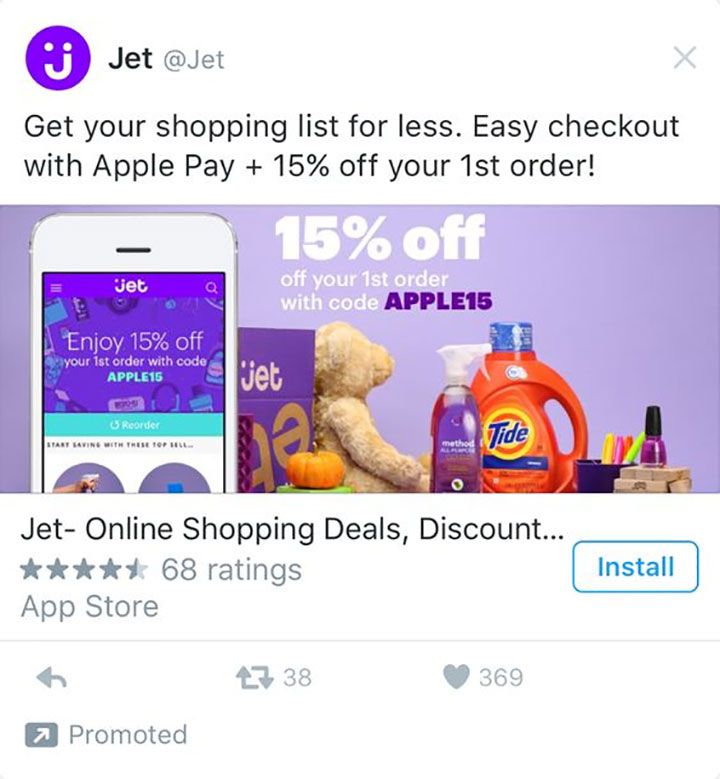Open the Jet display name

tap(130, 59)
